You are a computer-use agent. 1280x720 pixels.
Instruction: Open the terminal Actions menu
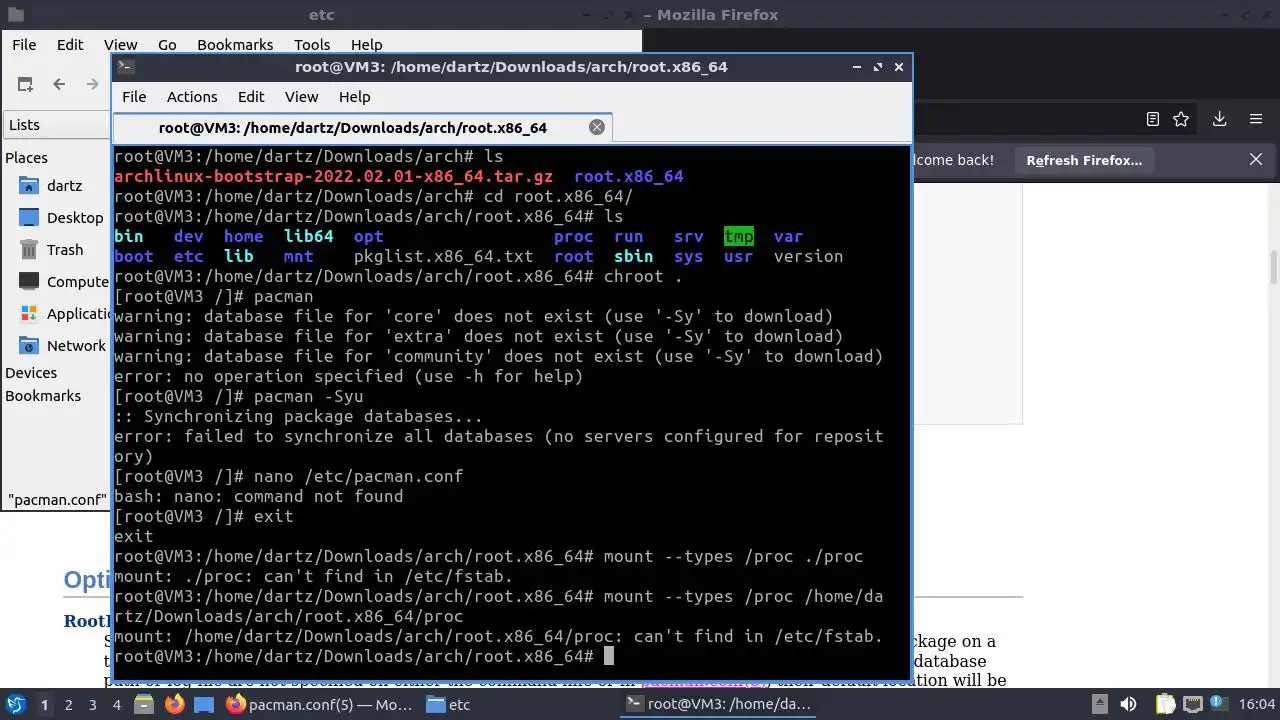pos(192,97)
